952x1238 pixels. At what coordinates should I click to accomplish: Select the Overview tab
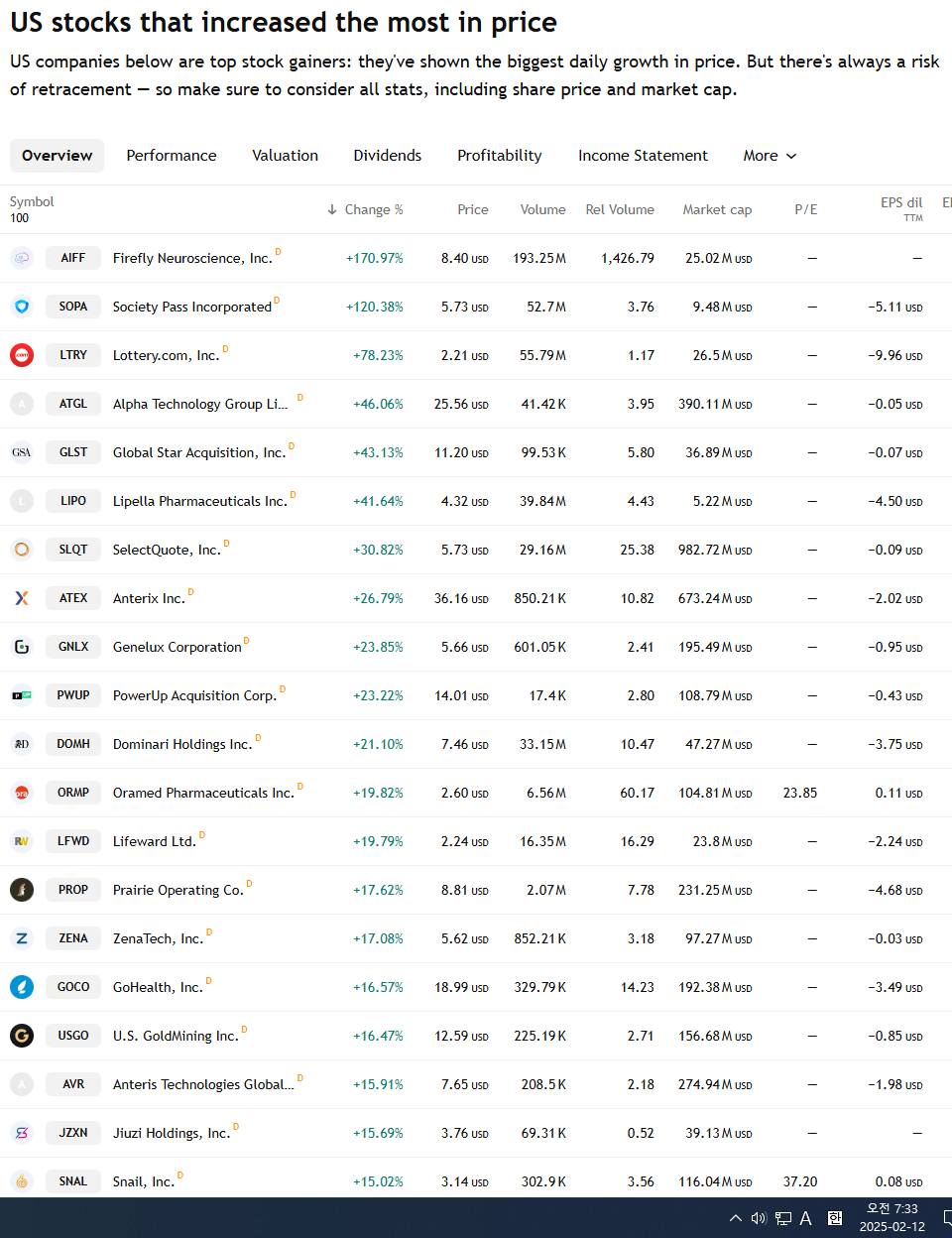[57, 156]
